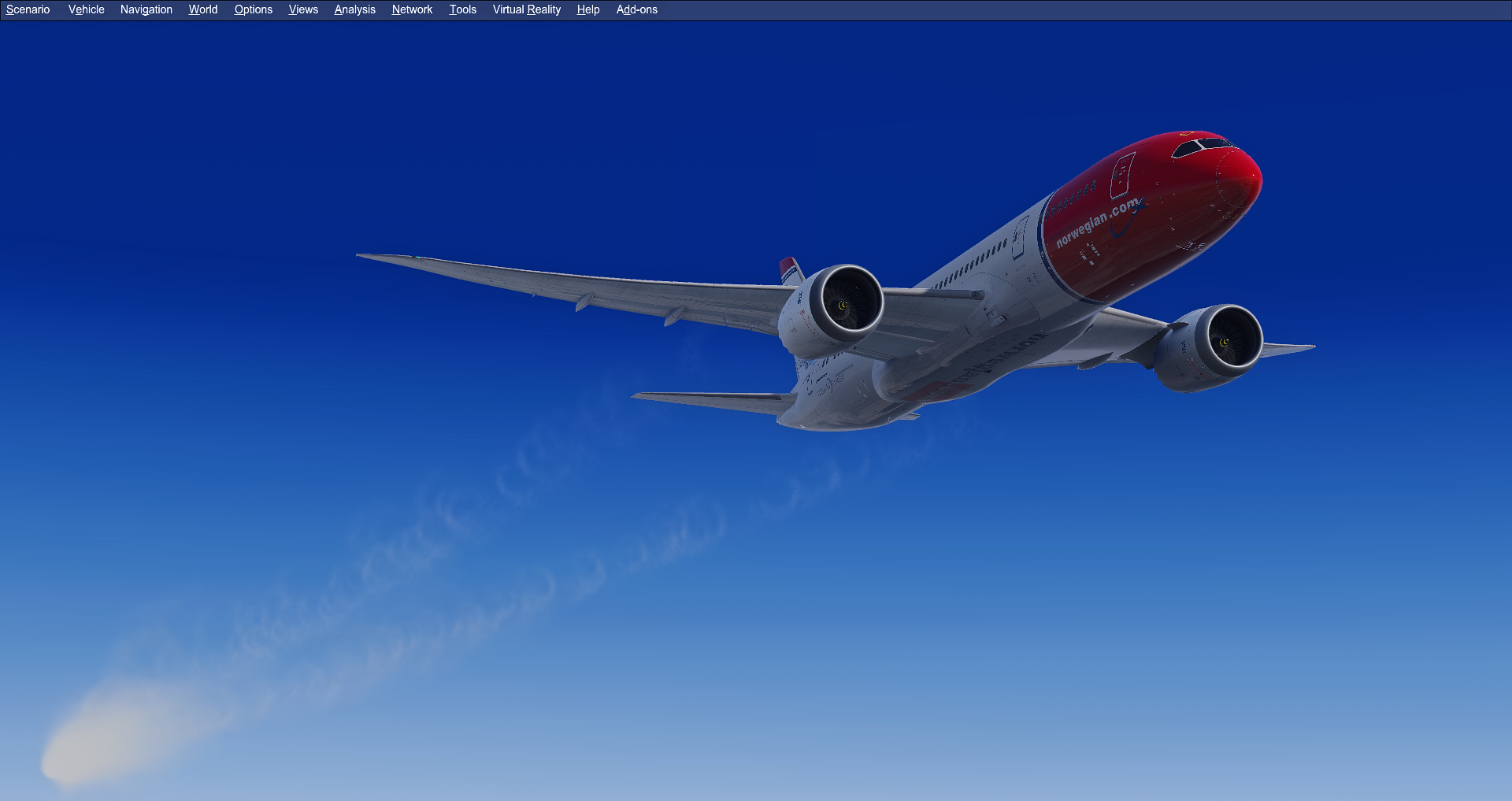Viewport: 1512px width, 801px height.
Task: Click the engine nearest the aircraft's tail
Action: point(835,307)
